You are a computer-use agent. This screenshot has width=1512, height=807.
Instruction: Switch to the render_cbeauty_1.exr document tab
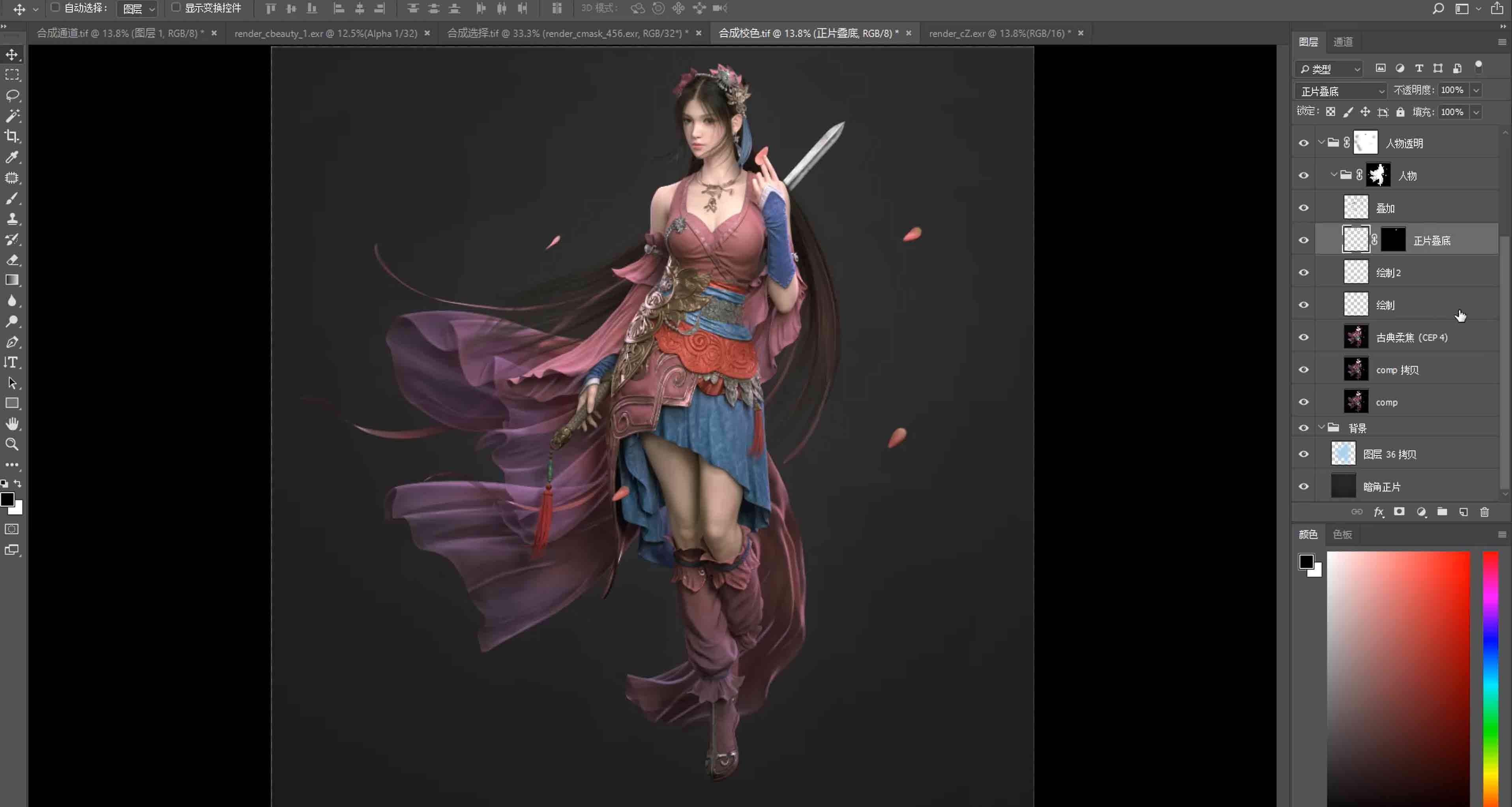pos(326,34)
